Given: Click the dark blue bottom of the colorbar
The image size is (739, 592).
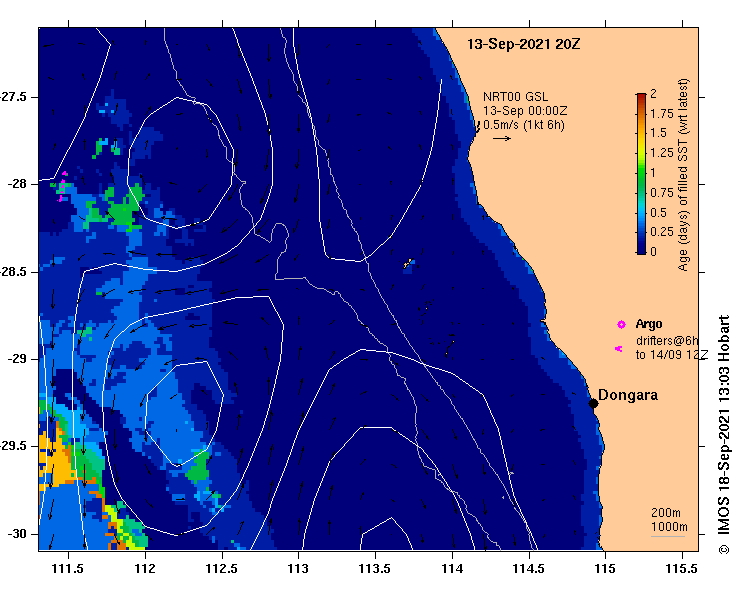Looking at the screenshot, I should coord(641,248).
